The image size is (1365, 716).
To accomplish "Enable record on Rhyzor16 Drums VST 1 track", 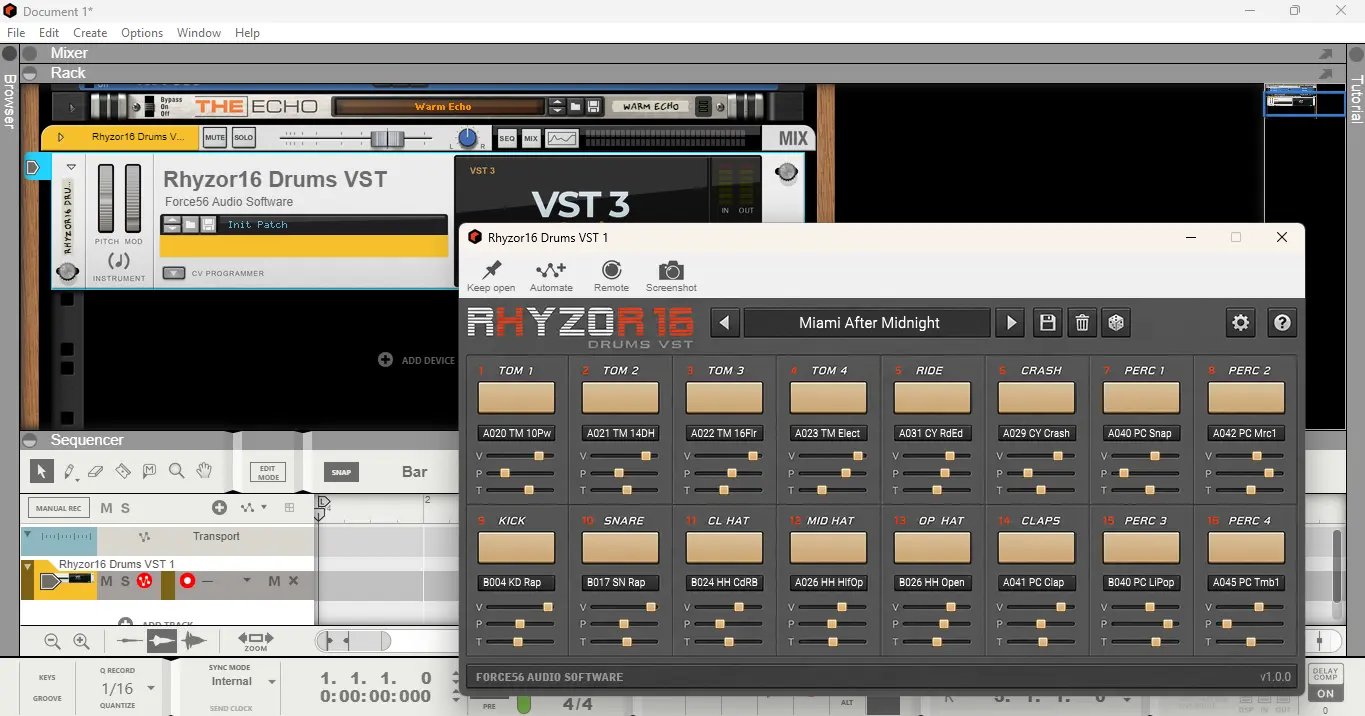I will click(187, 581).
